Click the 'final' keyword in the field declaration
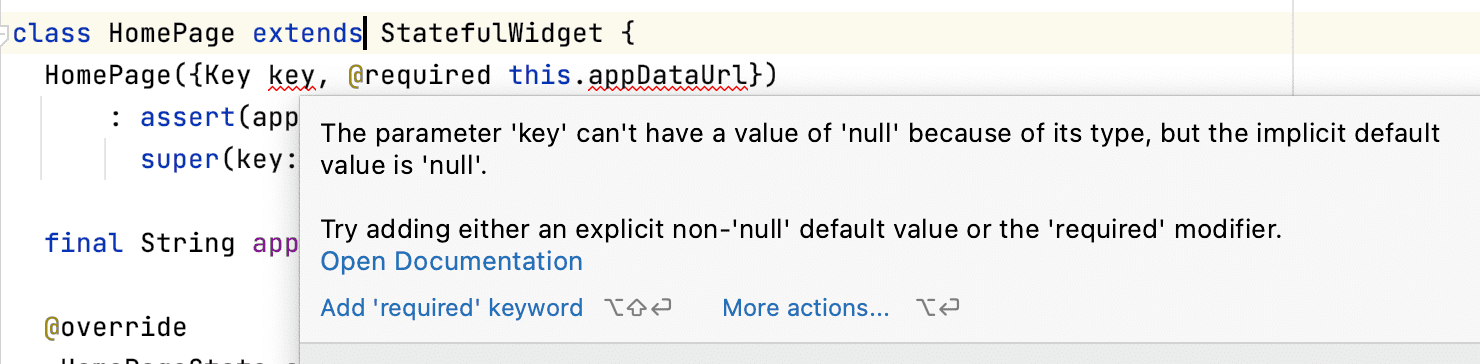The image size is (1480, 364). point(84,243)
